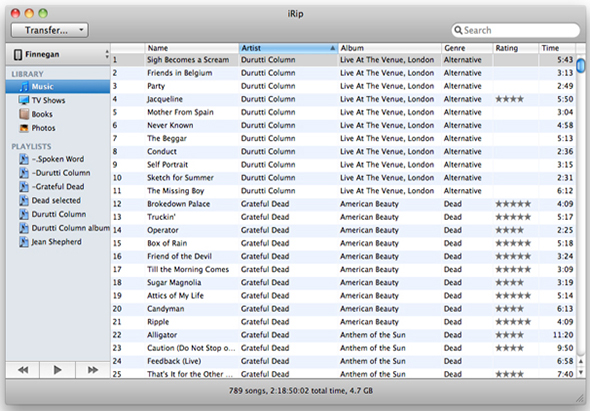Click the 11:20 time for Alligator
590x411 pixels.
[x=563, y=335]
